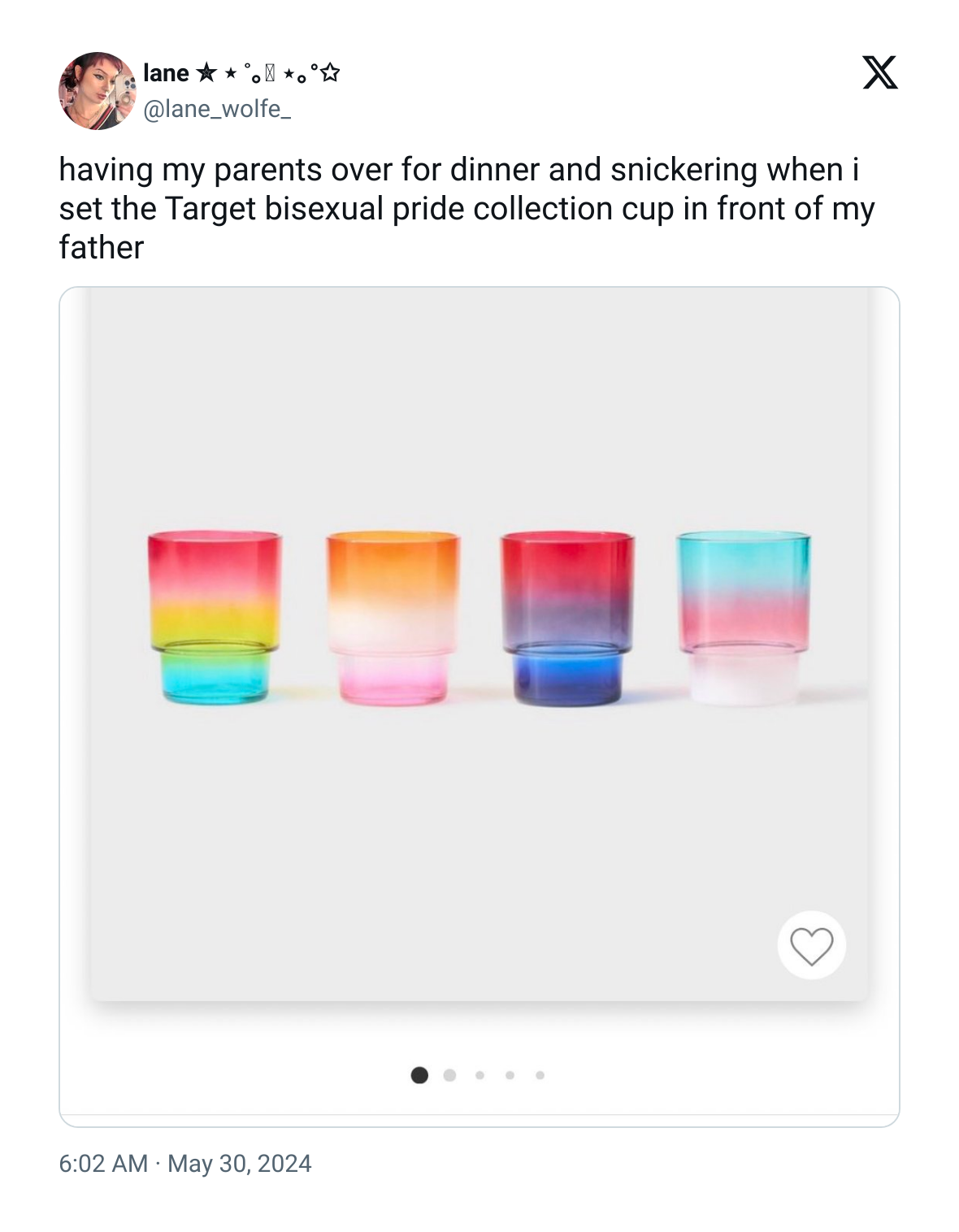This screenshot has height=1232, width=959.
Task: Open the gray Target product image card
Action: [x=479, y=644]
